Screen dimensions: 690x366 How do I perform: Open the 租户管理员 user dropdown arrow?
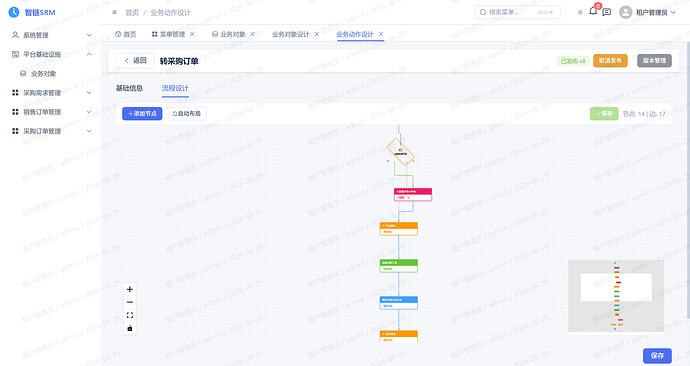[673, 12]
